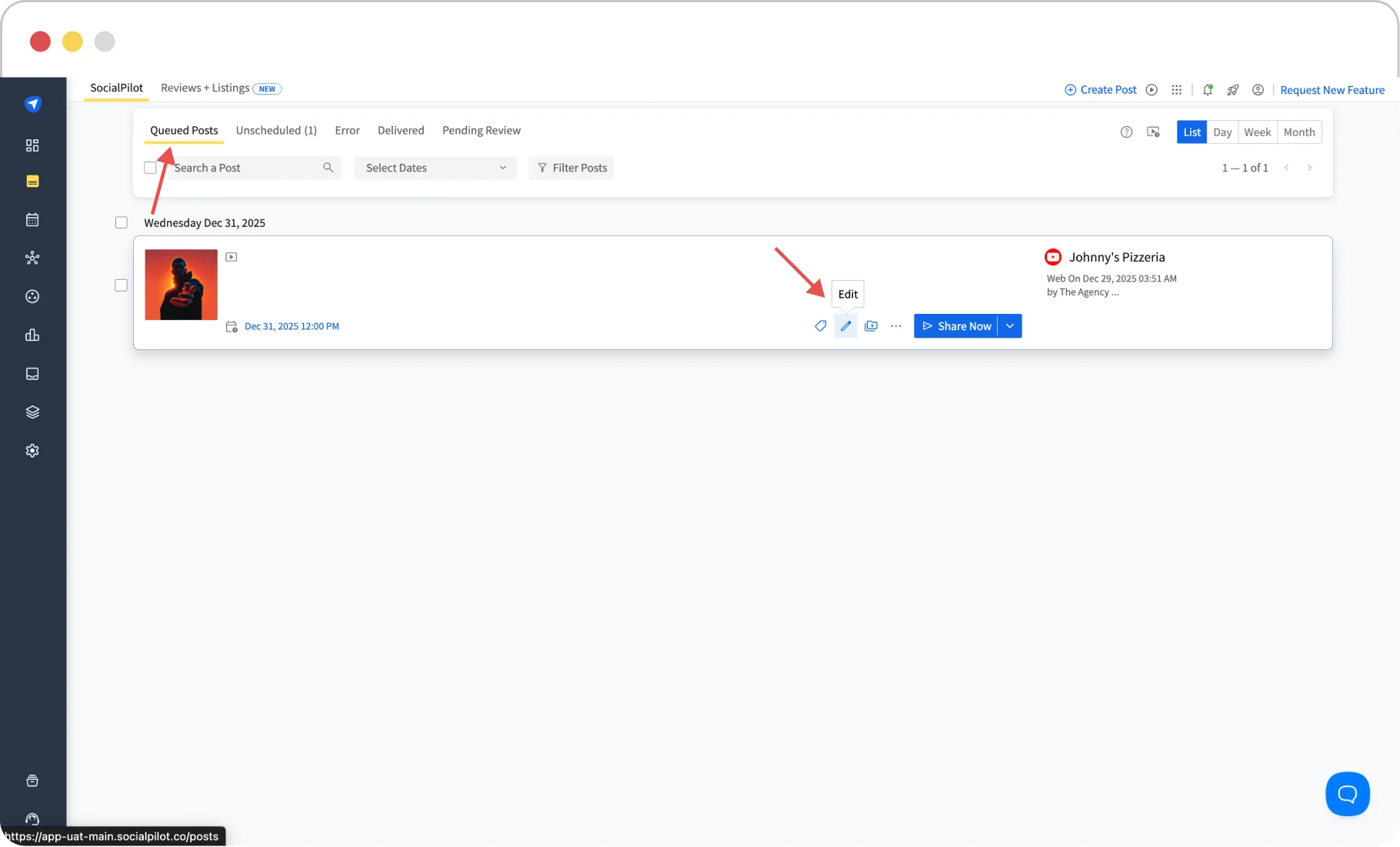Expand the Select Dates dropdown
This screenshot has width=1400, height=847.
point(435,168)
